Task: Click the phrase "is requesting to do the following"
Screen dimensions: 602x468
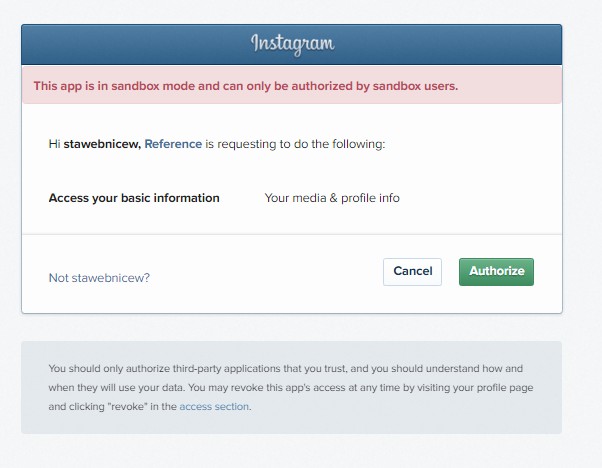Action: (295, 144)
